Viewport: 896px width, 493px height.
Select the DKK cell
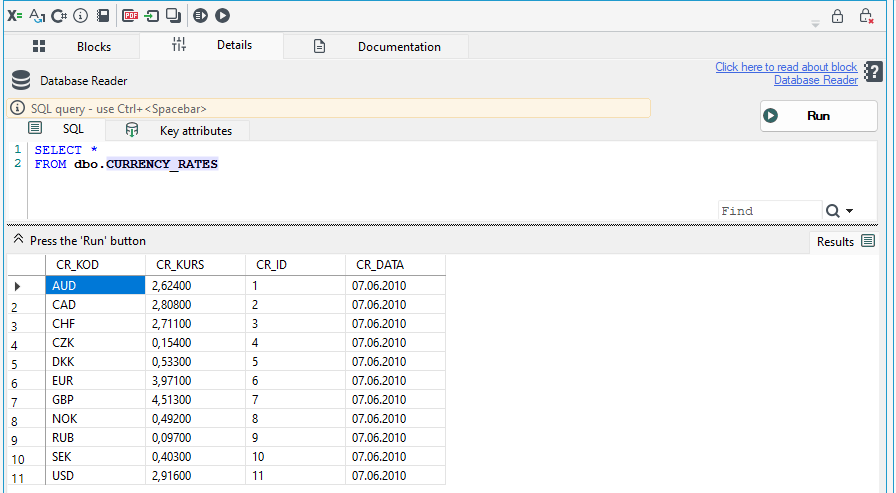95,361
